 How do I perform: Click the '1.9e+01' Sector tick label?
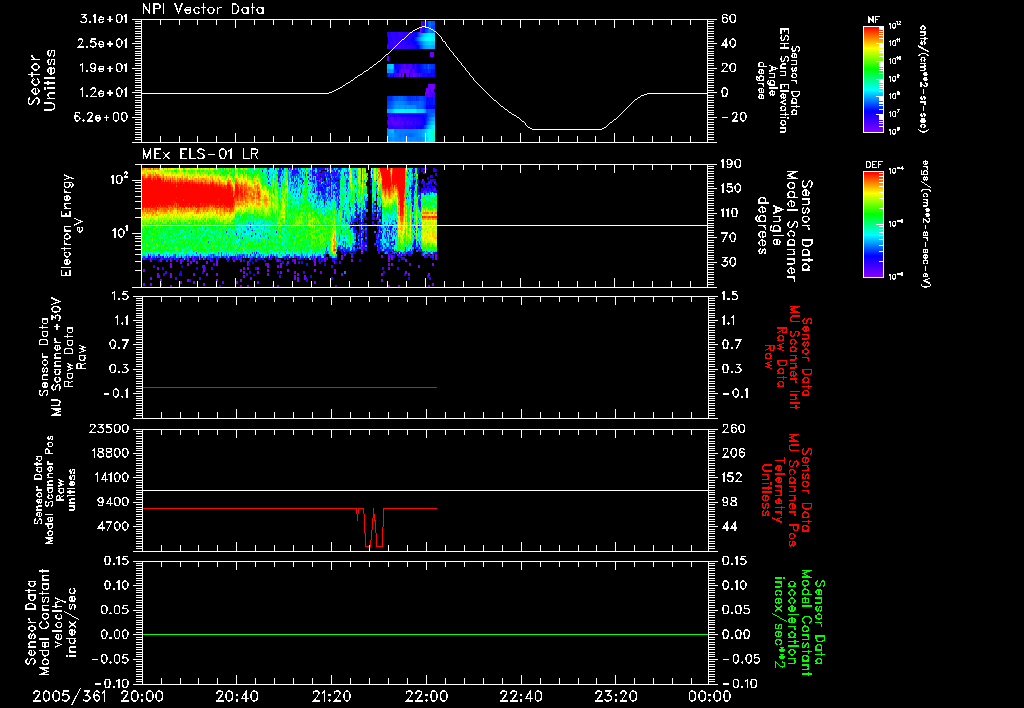coord(105,68)
